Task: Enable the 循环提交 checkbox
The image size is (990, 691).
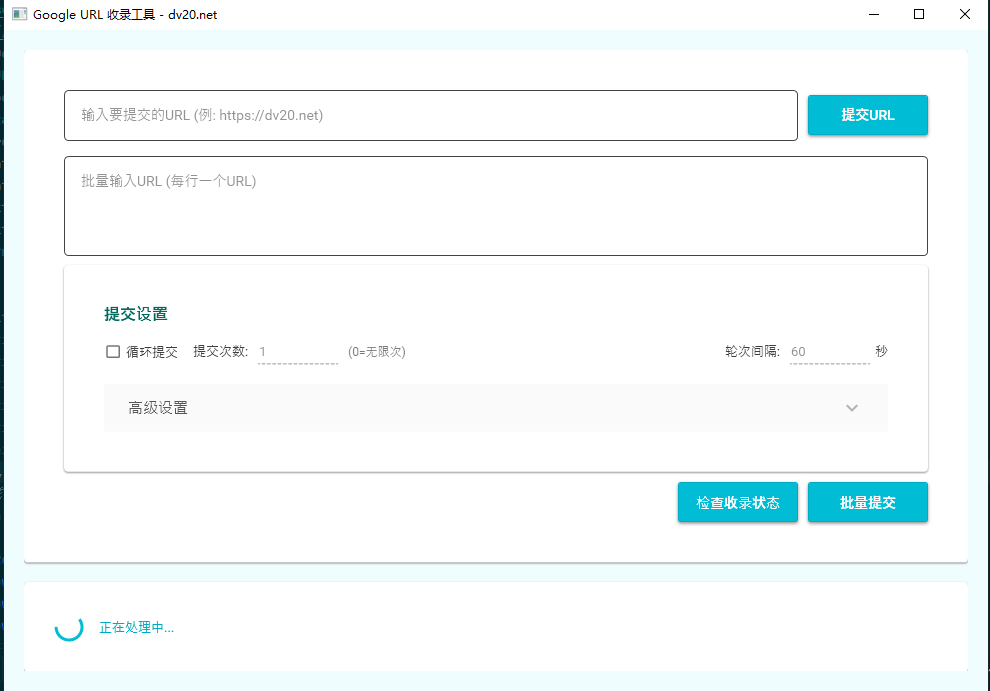Action: pos(113,351)
